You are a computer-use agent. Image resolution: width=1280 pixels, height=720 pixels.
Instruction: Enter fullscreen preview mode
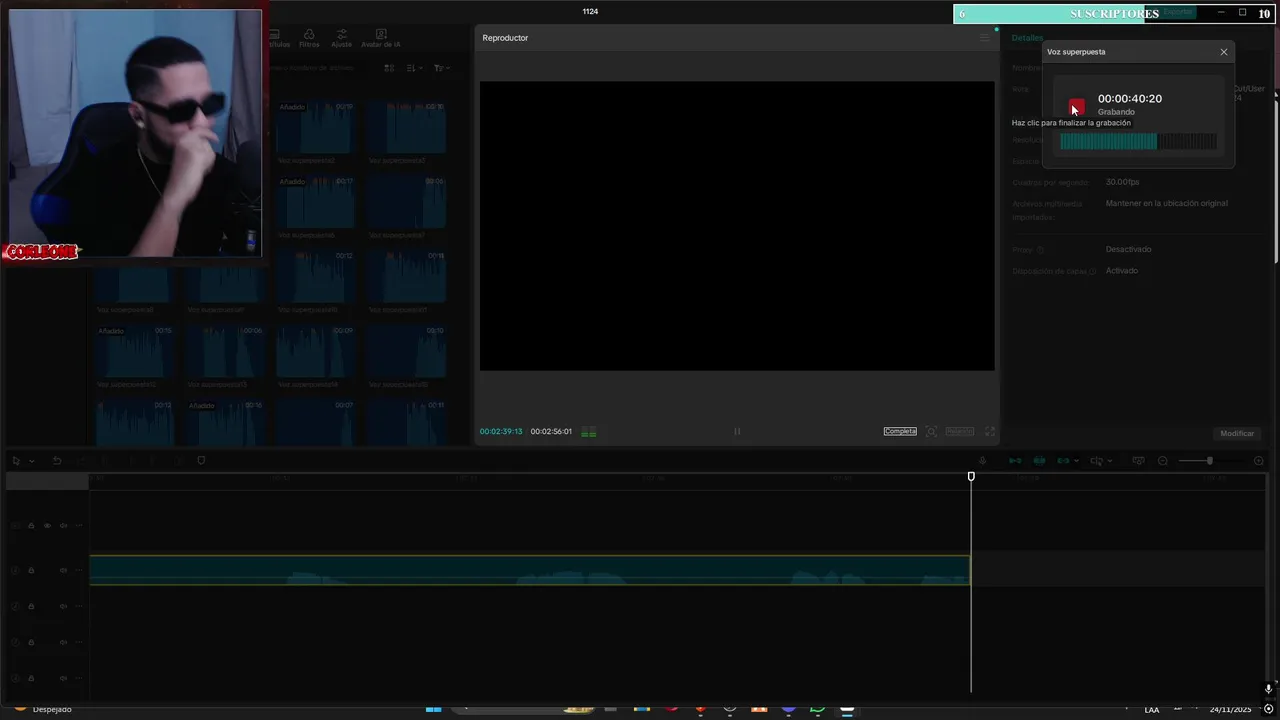coord(990,432)
